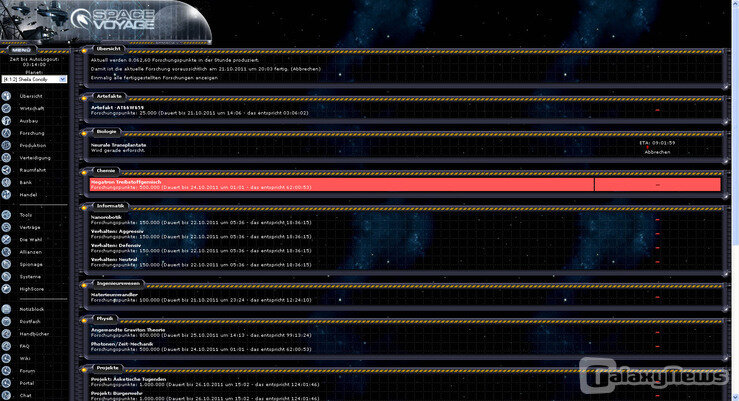This screenshot has width=739, height=401.
Task: Click red dash marker in Artefakt row
Action: 657,110
